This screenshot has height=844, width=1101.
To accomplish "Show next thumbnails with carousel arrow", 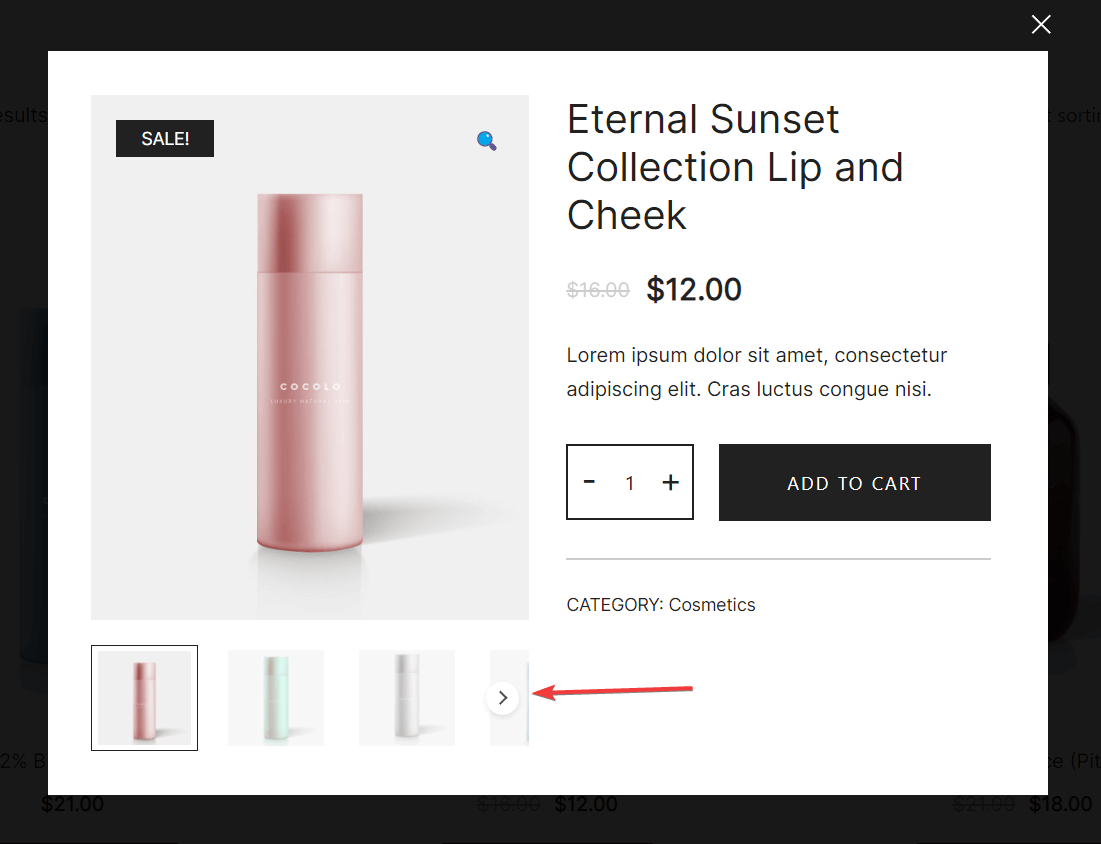I will [x=503, y=698].
